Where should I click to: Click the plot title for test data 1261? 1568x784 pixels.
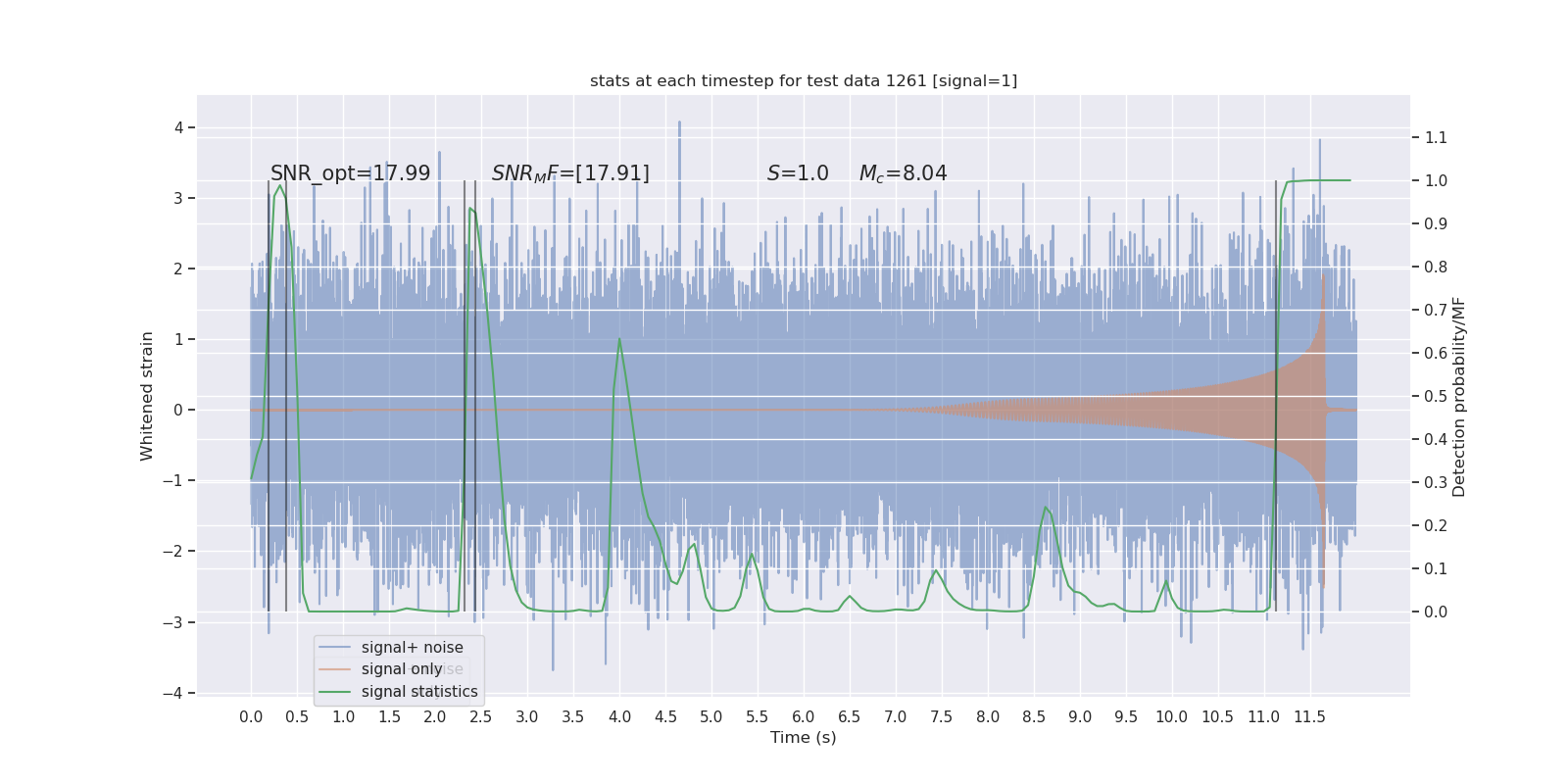[x=804, y=80]
